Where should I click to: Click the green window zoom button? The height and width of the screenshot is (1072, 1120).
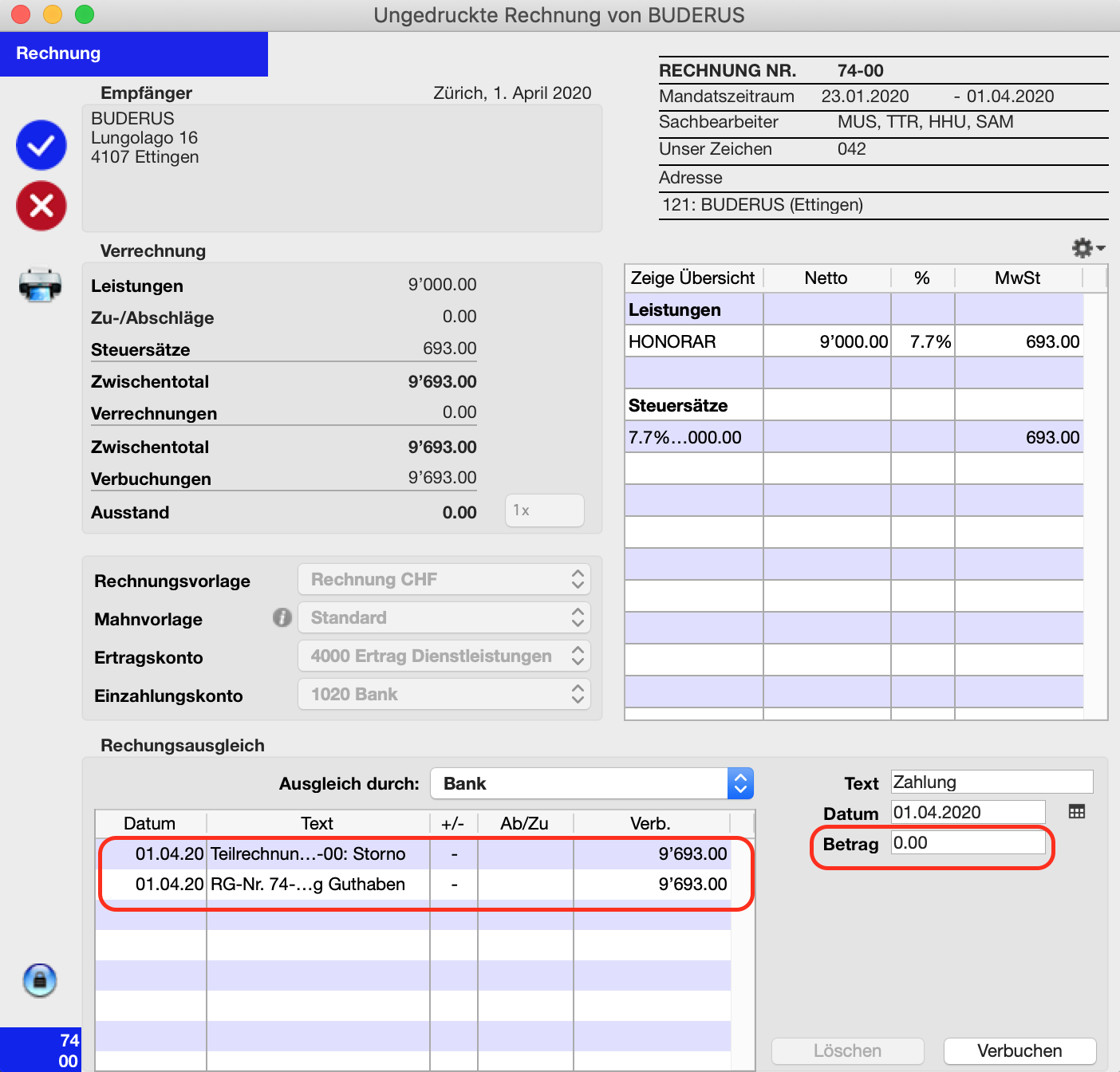click(x=85, y=14)
